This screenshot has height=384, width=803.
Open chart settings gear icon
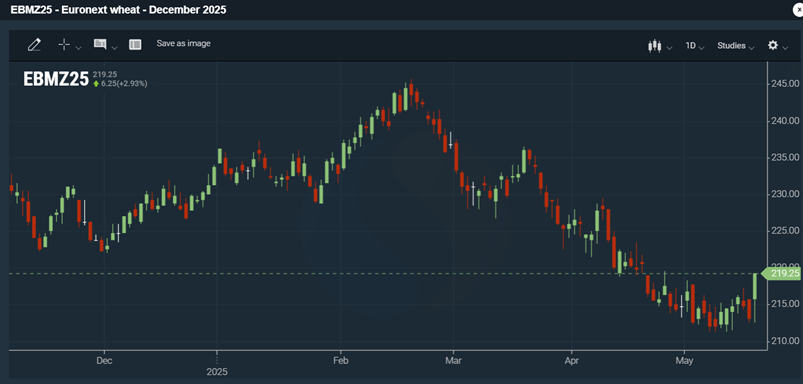(773, 45)
